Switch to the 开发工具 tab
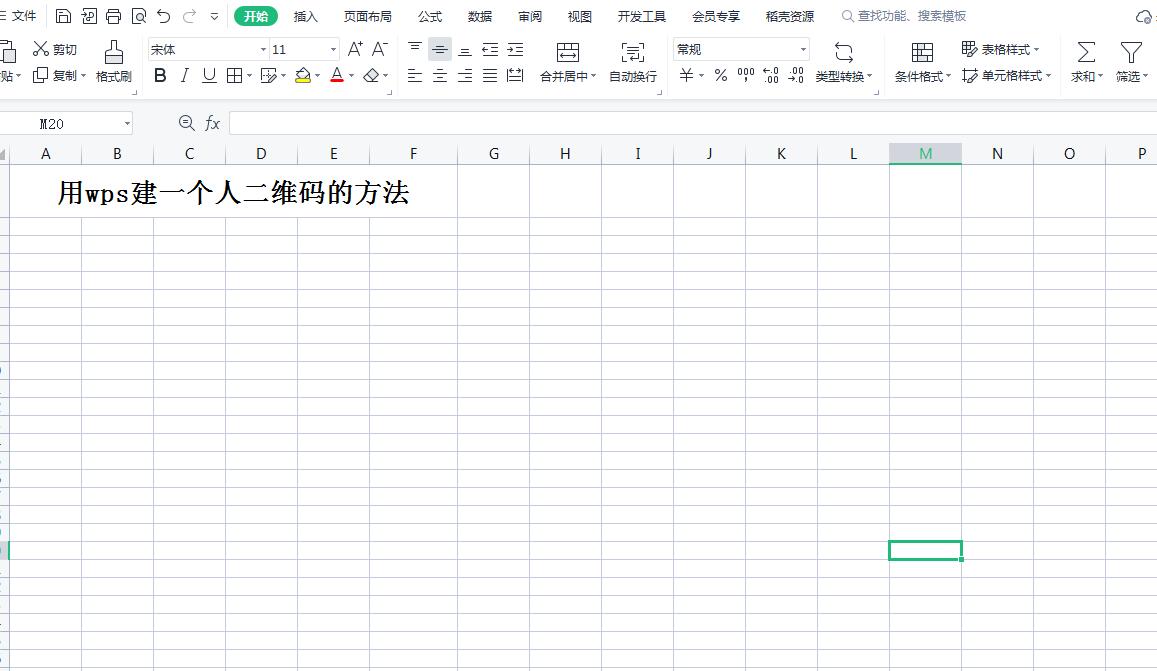 (641, 16)
